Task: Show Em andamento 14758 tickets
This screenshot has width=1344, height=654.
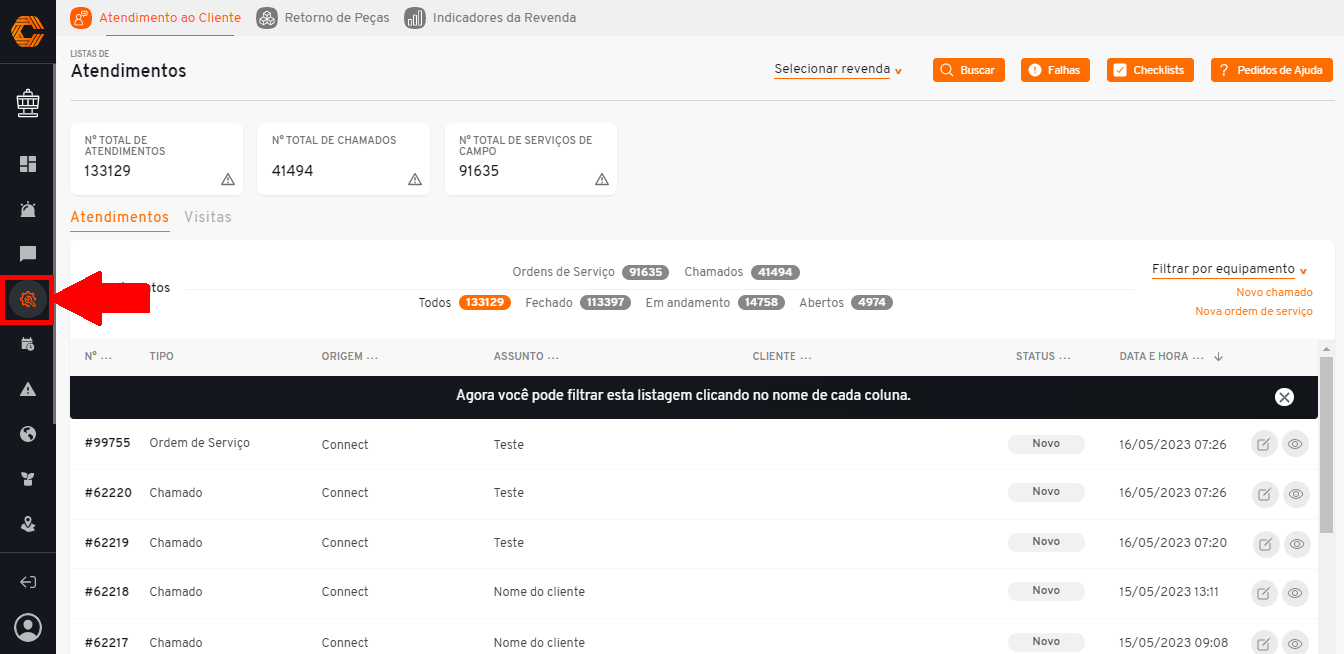Action: click(715, 302)
